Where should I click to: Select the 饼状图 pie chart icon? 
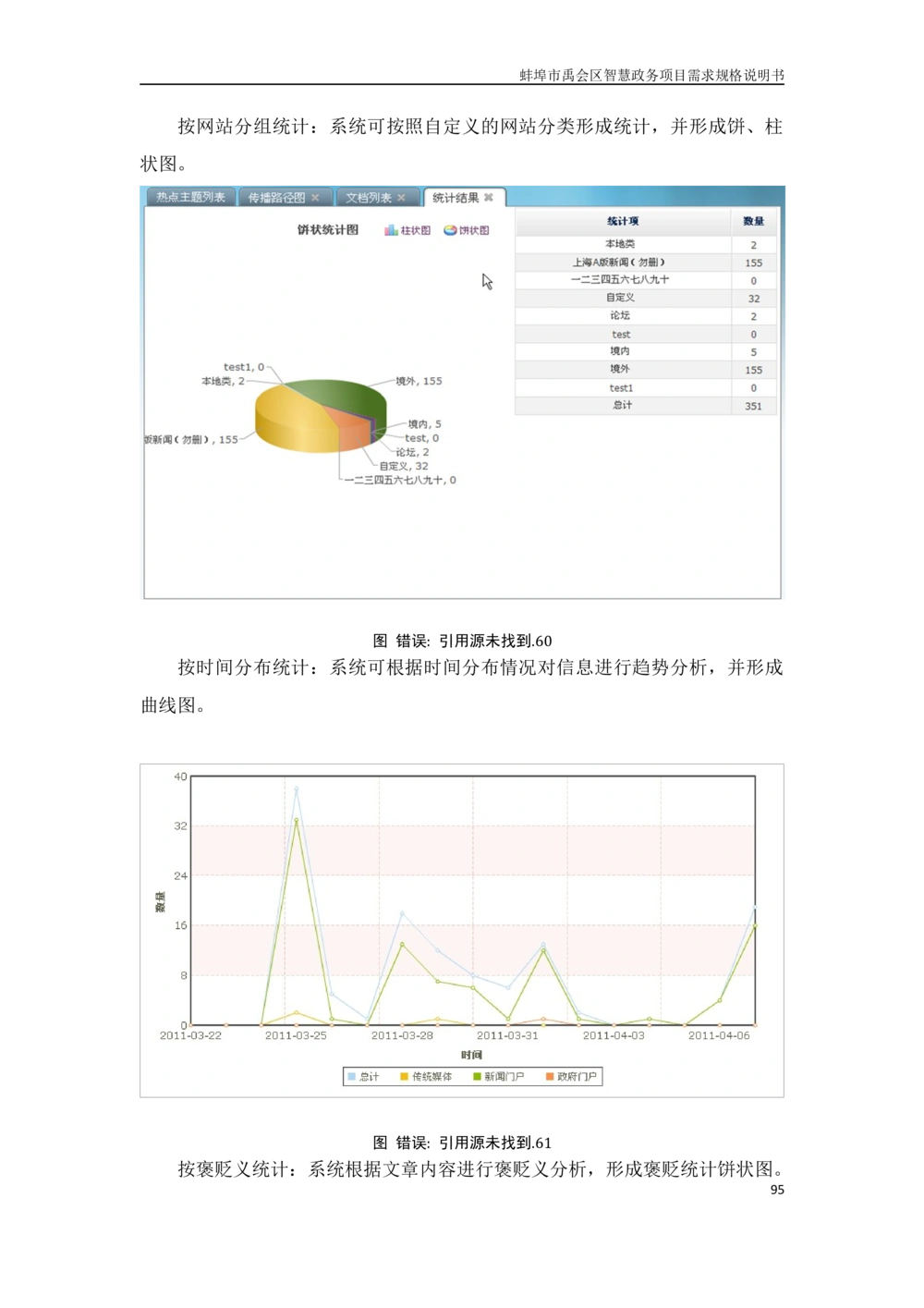coord(448,231)
